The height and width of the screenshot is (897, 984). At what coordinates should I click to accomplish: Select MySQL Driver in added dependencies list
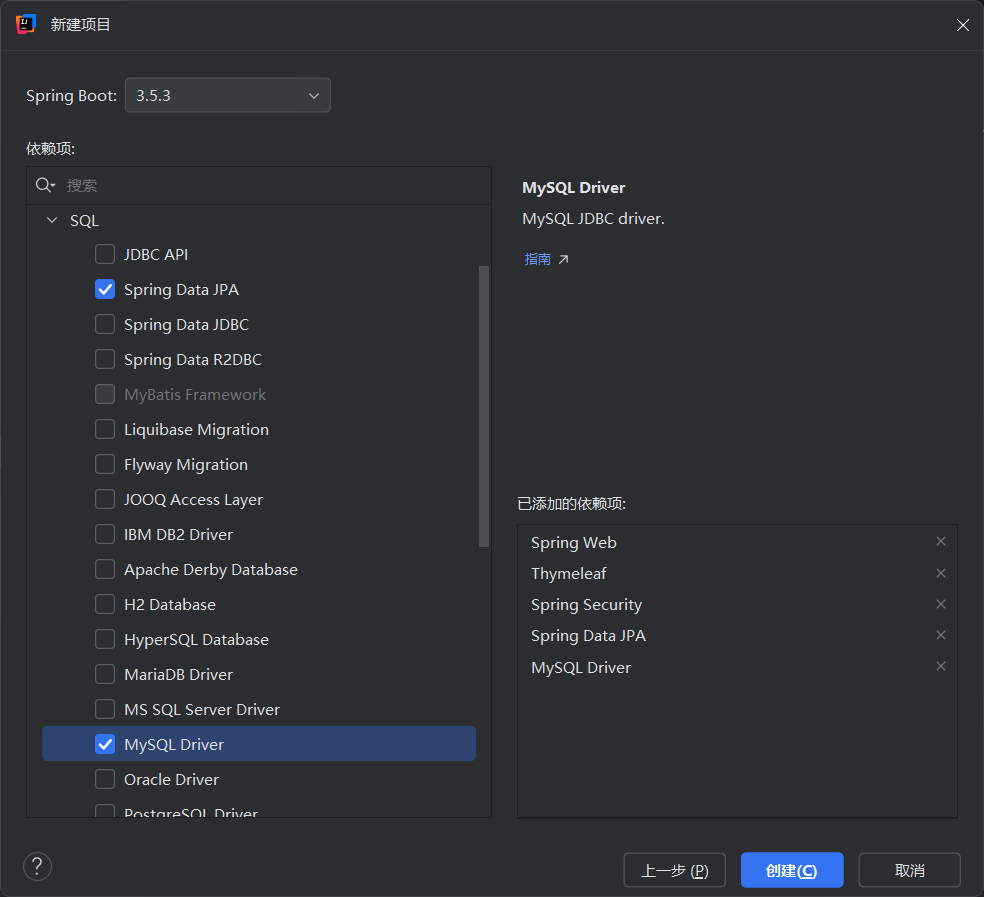pyautogui.click(x=580, y=668)
